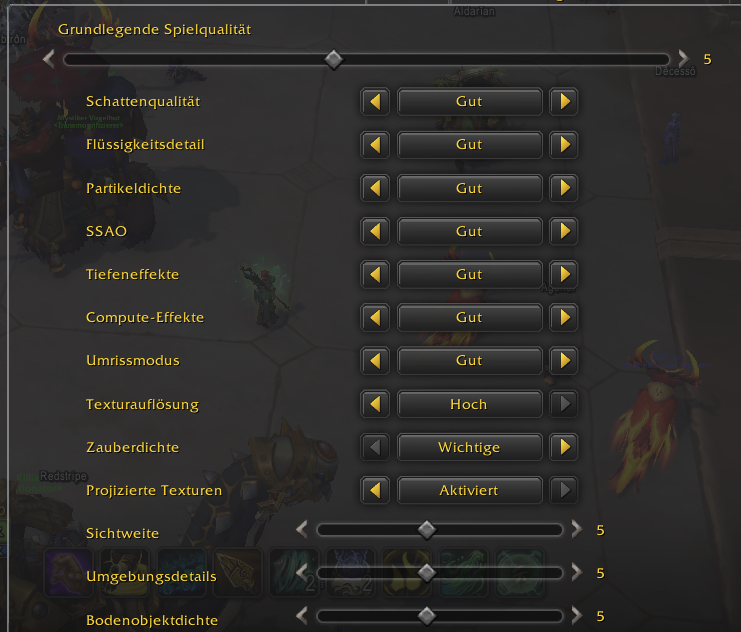This screenshot has height=632, width=741.
Task: Open the Texturauflösung Hoch value box
Action: point(470,404)
